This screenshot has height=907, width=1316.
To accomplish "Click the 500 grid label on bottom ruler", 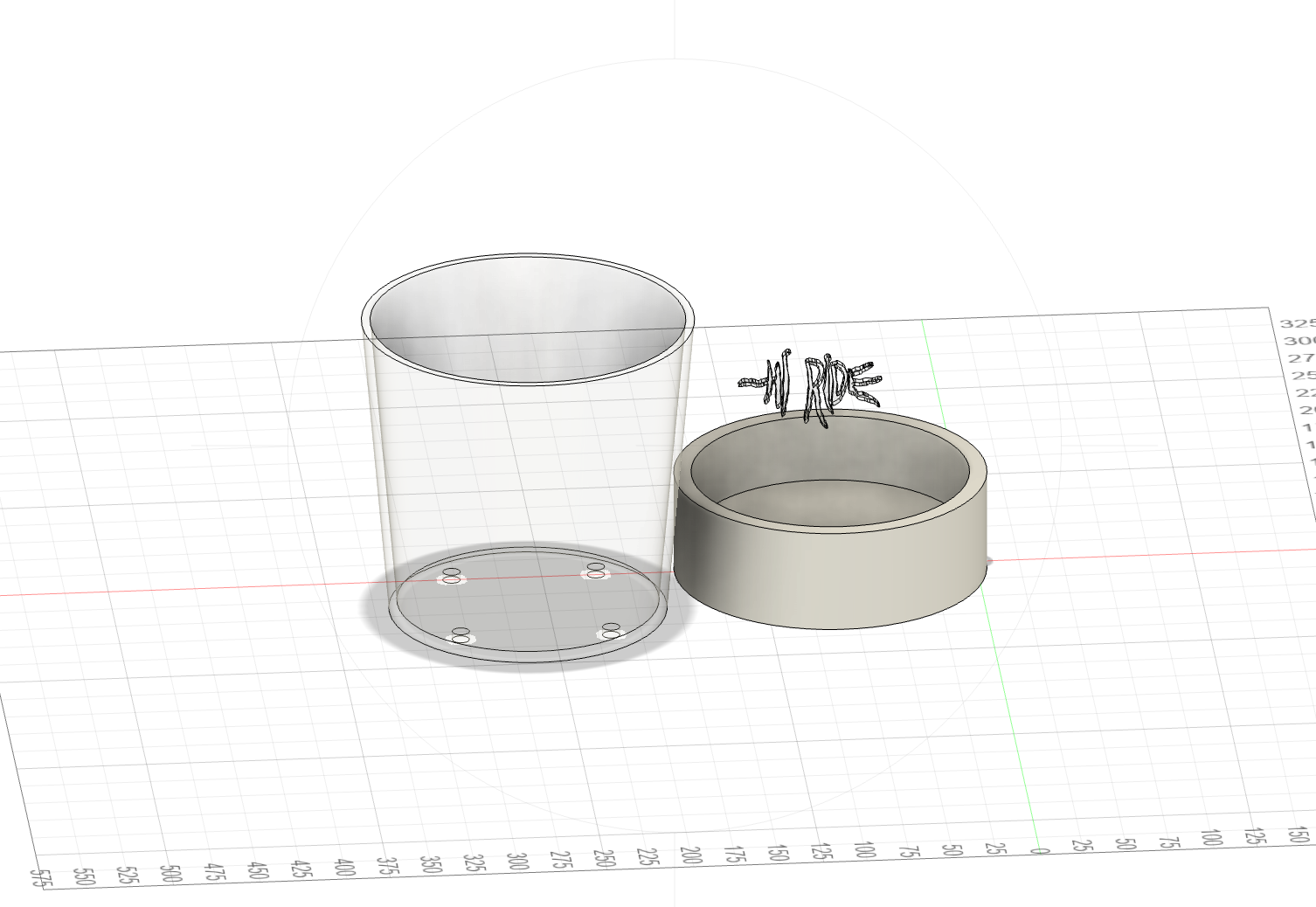I will (x=170, y=873).
